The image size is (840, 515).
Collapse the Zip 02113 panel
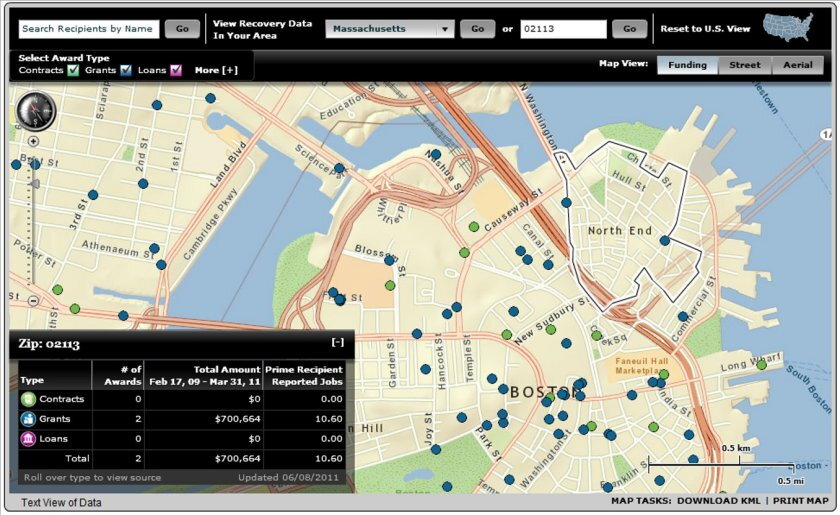tap(338, 342)
